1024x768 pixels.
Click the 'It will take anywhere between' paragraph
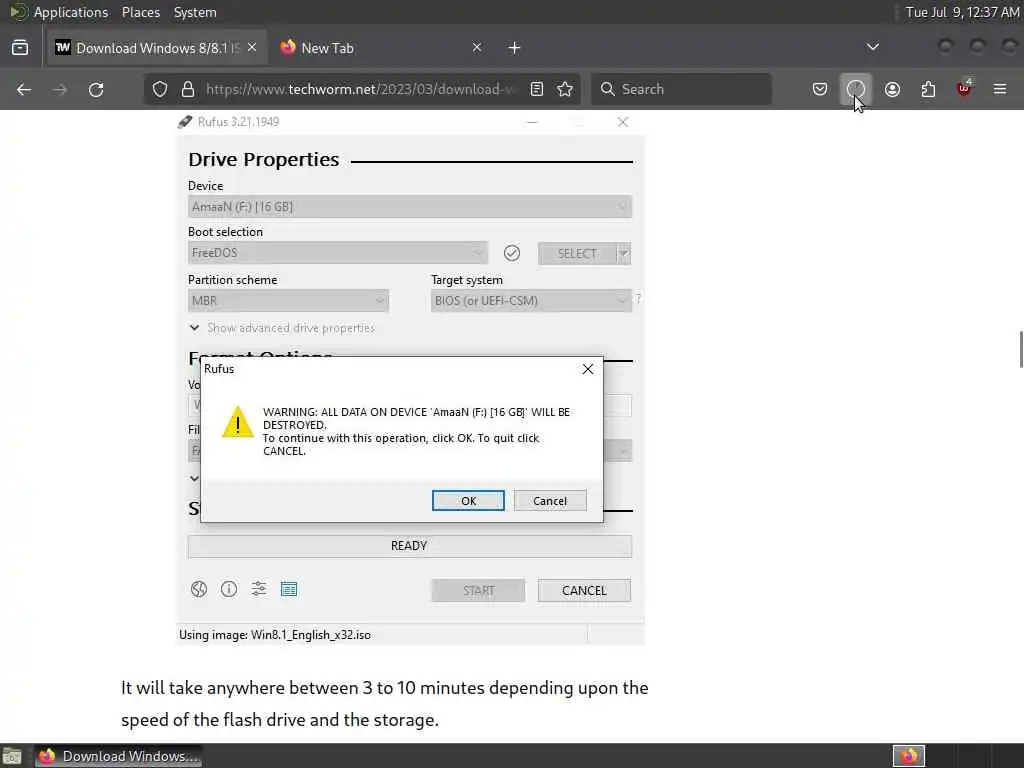pyautogui.click(x=385, y=703)
